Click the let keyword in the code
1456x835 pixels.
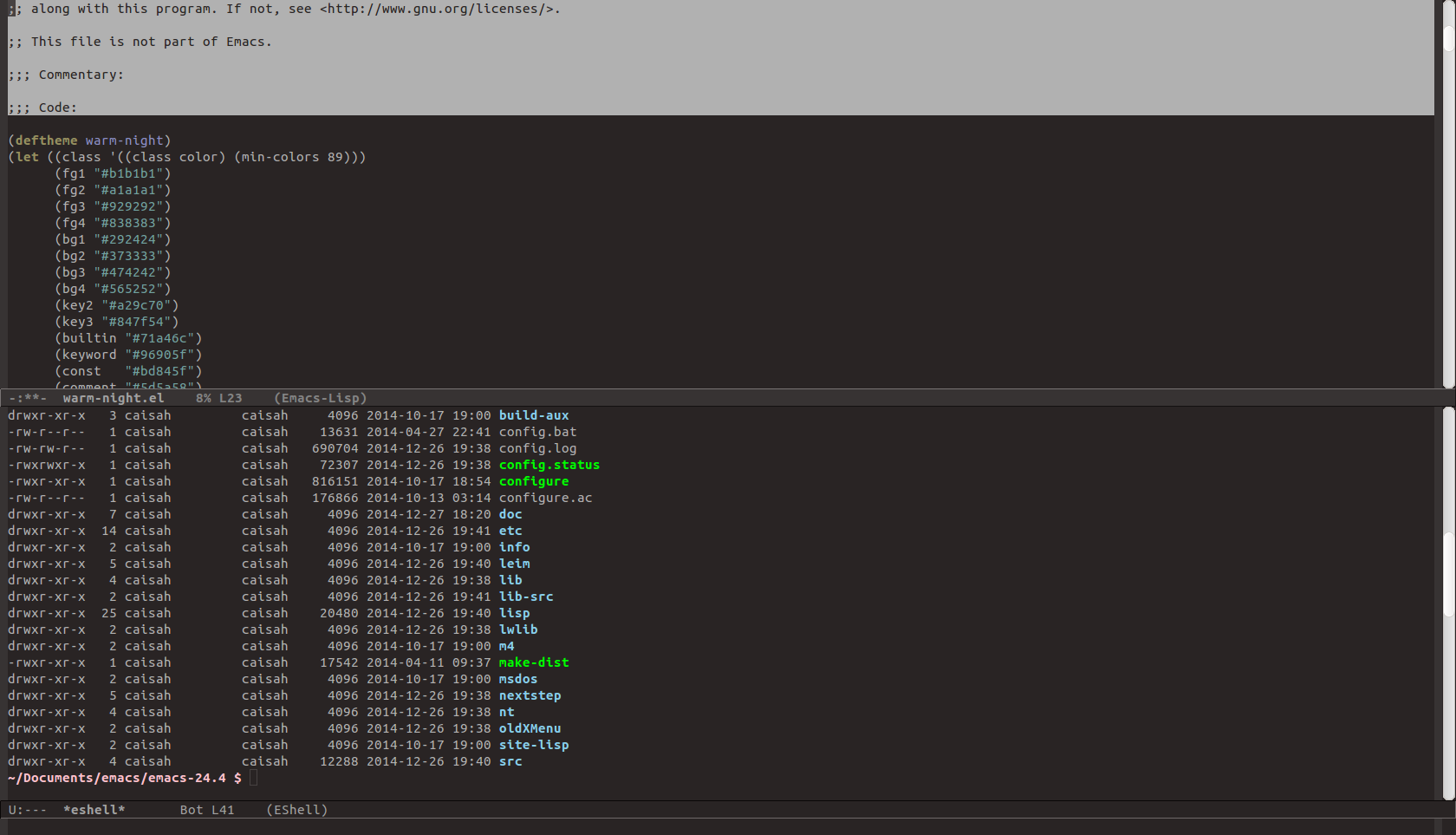click(x=27, y=157)
